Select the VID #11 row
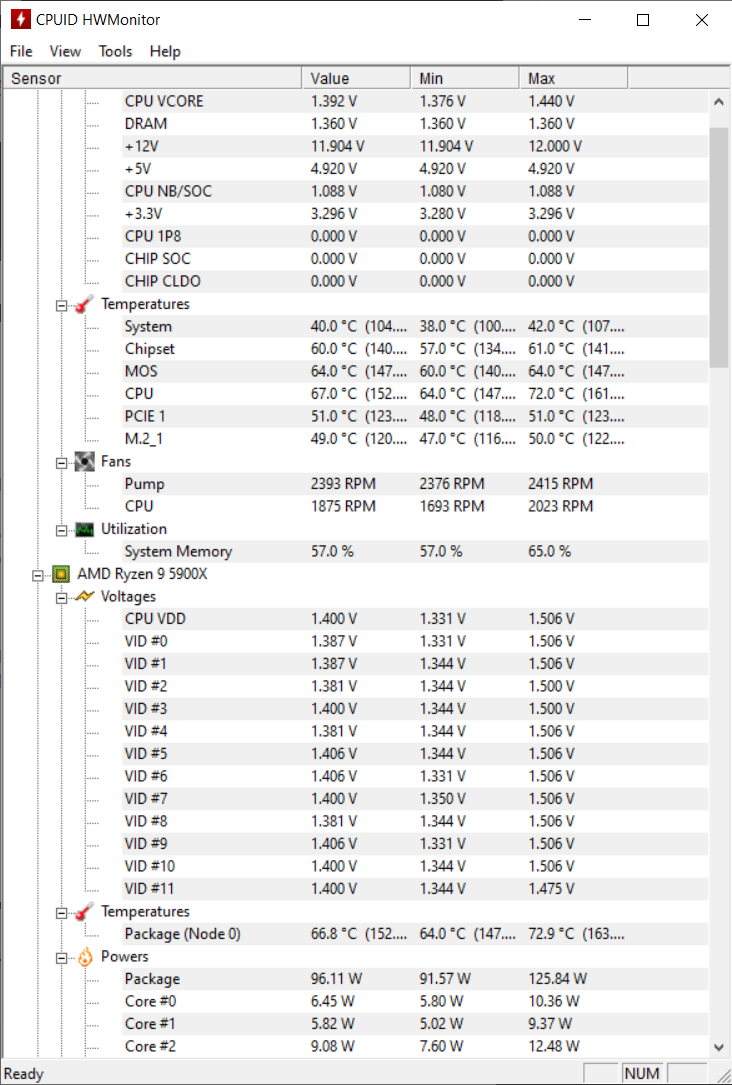The width and height of the screenshot is (732, 1085). 414,888
